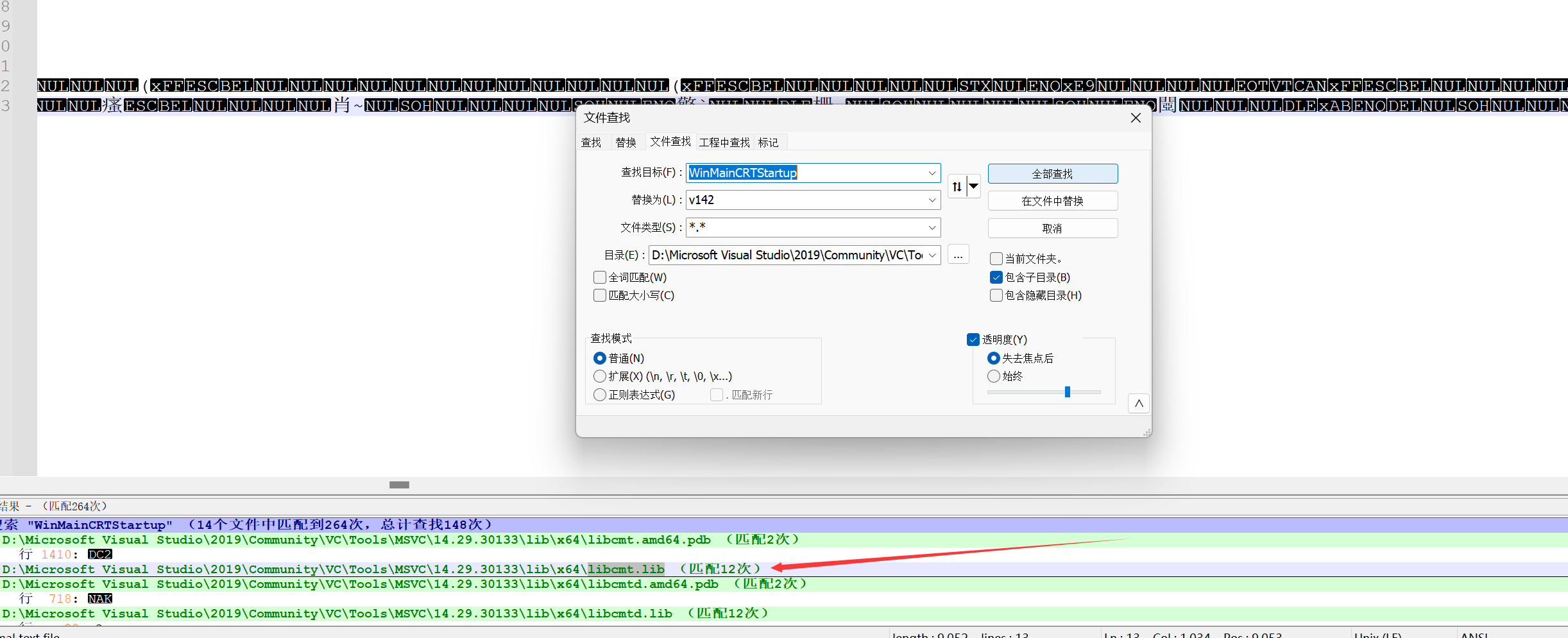Select the search summary header row
1568x638 pixels.
(x=784, y=525)
